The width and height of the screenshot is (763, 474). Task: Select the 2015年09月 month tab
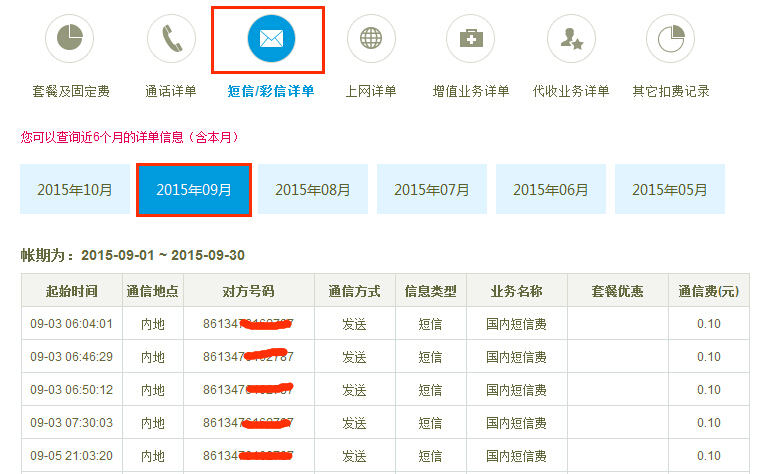pyautogui.click(x=194, y=189)
